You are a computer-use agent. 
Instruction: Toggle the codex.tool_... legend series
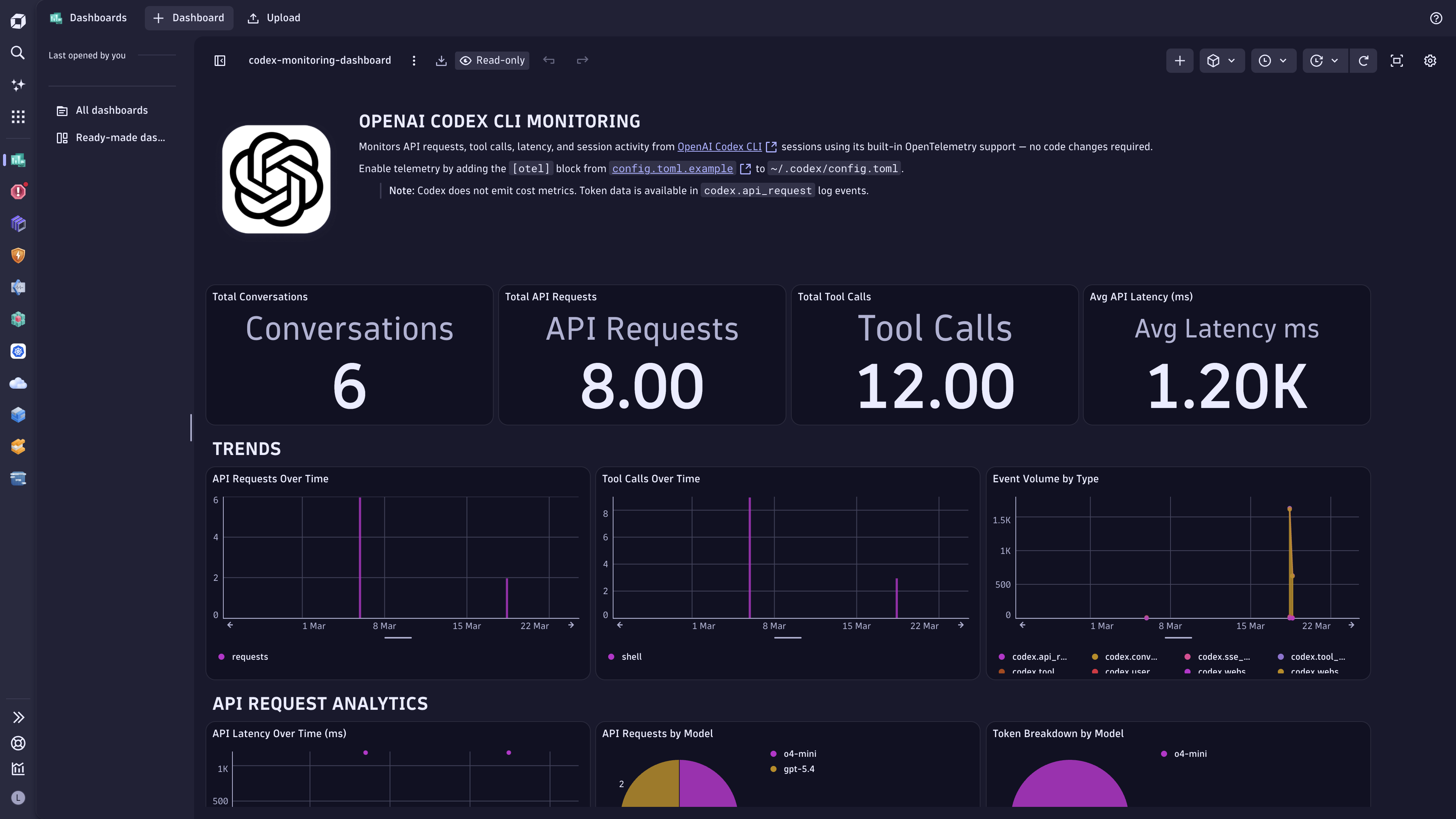1311,657
